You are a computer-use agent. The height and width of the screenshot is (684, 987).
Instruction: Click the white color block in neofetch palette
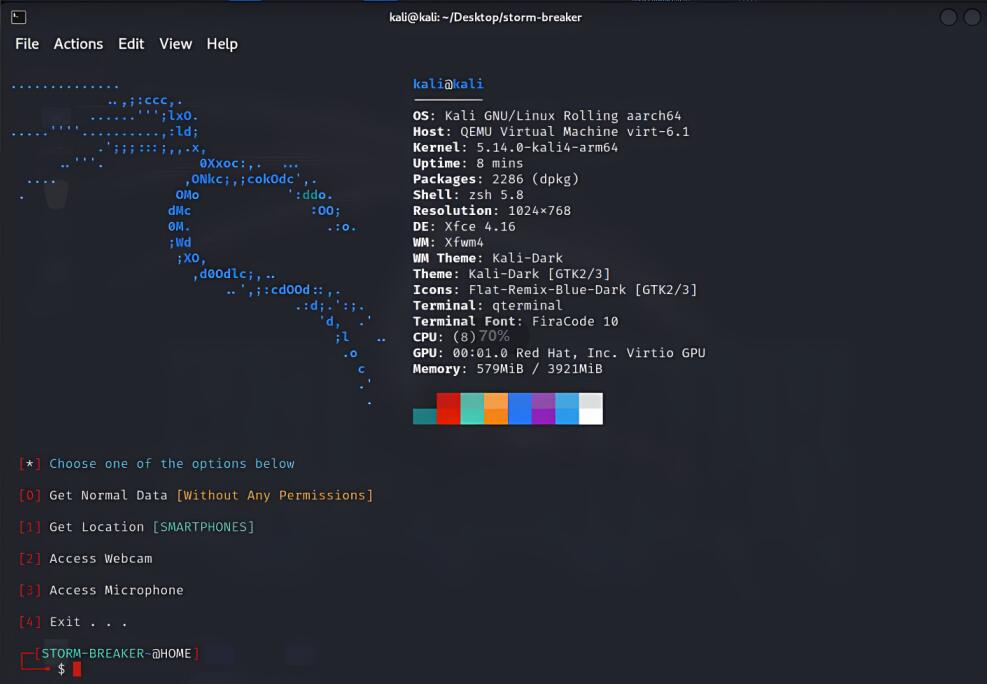[x=590, y=409]
